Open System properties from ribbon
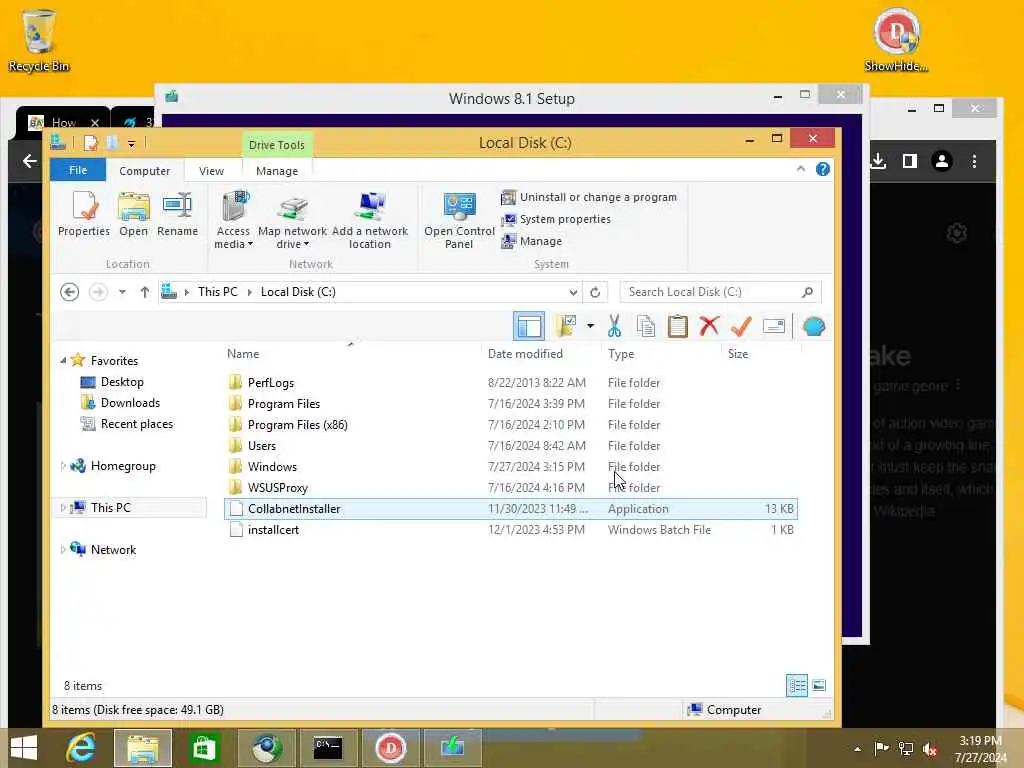This screenshot has height=768, width=1024. click(x=556, y=219)
